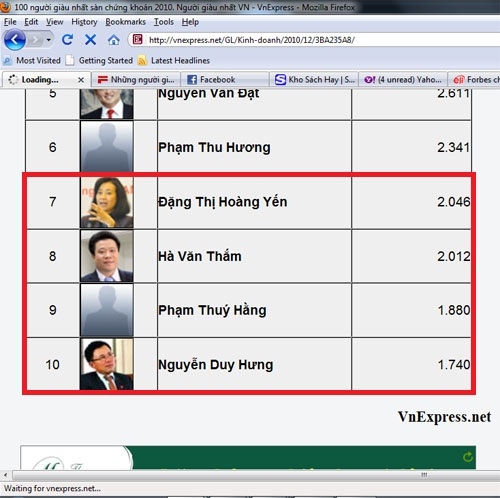Switch to the Những người gi... tab

[x=136, y=80]
